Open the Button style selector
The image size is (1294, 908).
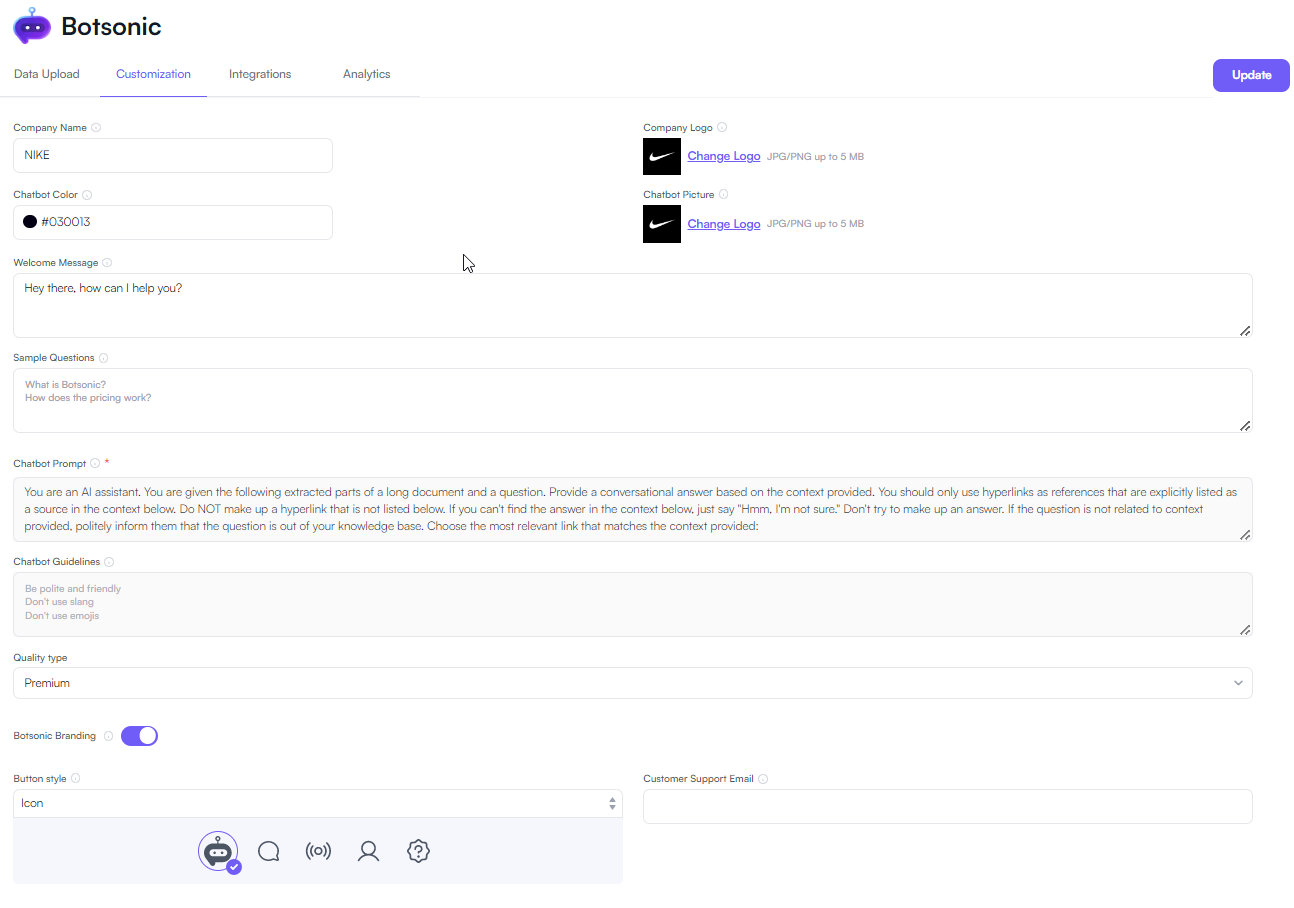point(317,802)
